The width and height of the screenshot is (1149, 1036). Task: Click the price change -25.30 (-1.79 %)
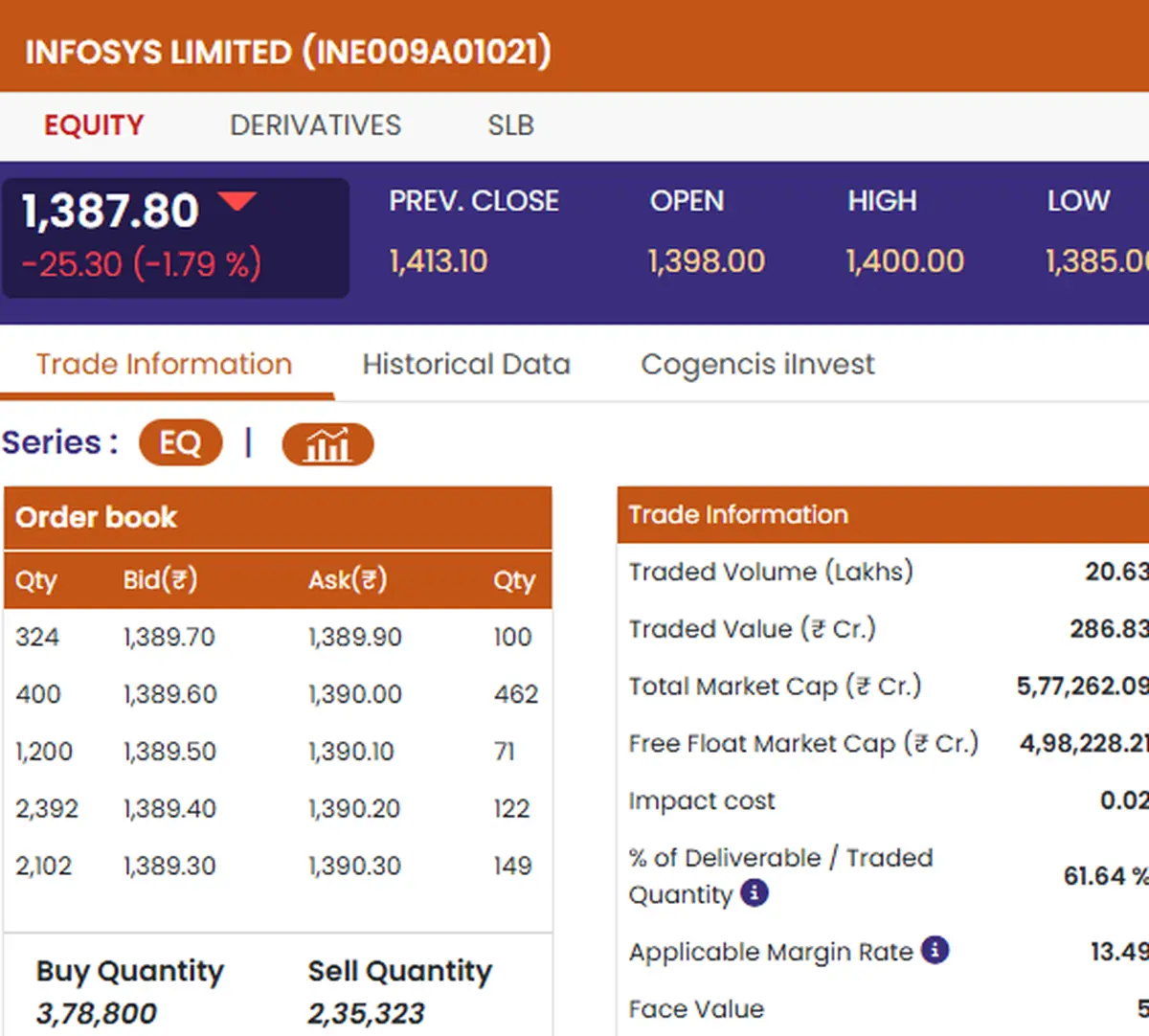point(142,264)
